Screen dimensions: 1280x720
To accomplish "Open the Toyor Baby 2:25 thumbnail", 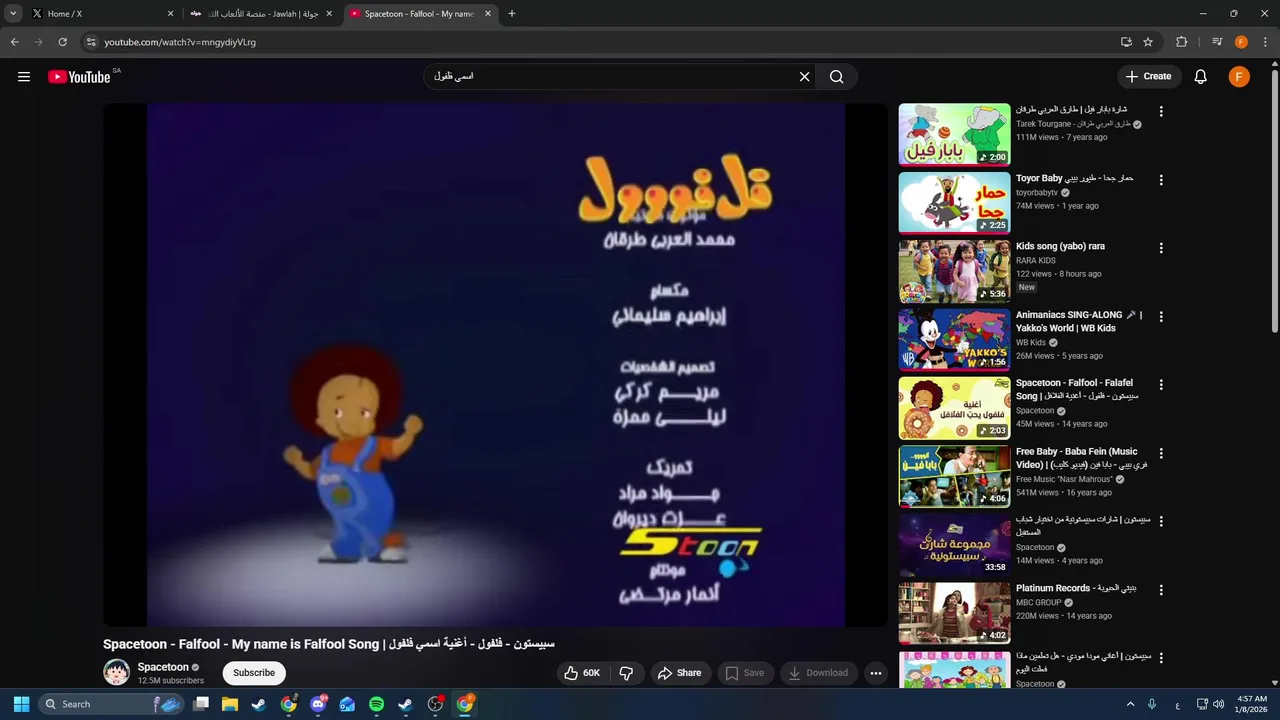I will click(954, 203).
